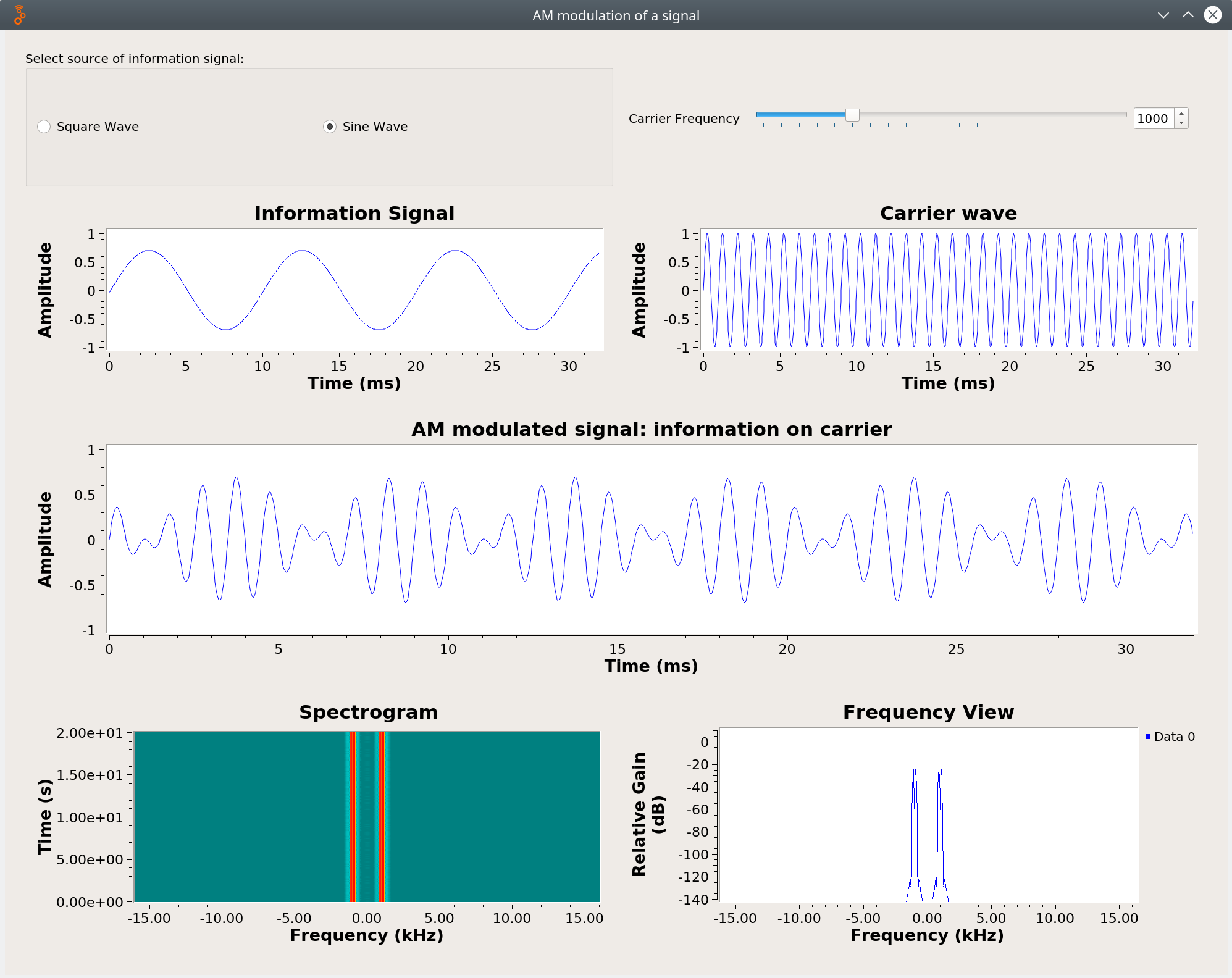Click the Information Signal plot area
The height and width of the screenshot is (978, 1232).
tap(354, 290)
